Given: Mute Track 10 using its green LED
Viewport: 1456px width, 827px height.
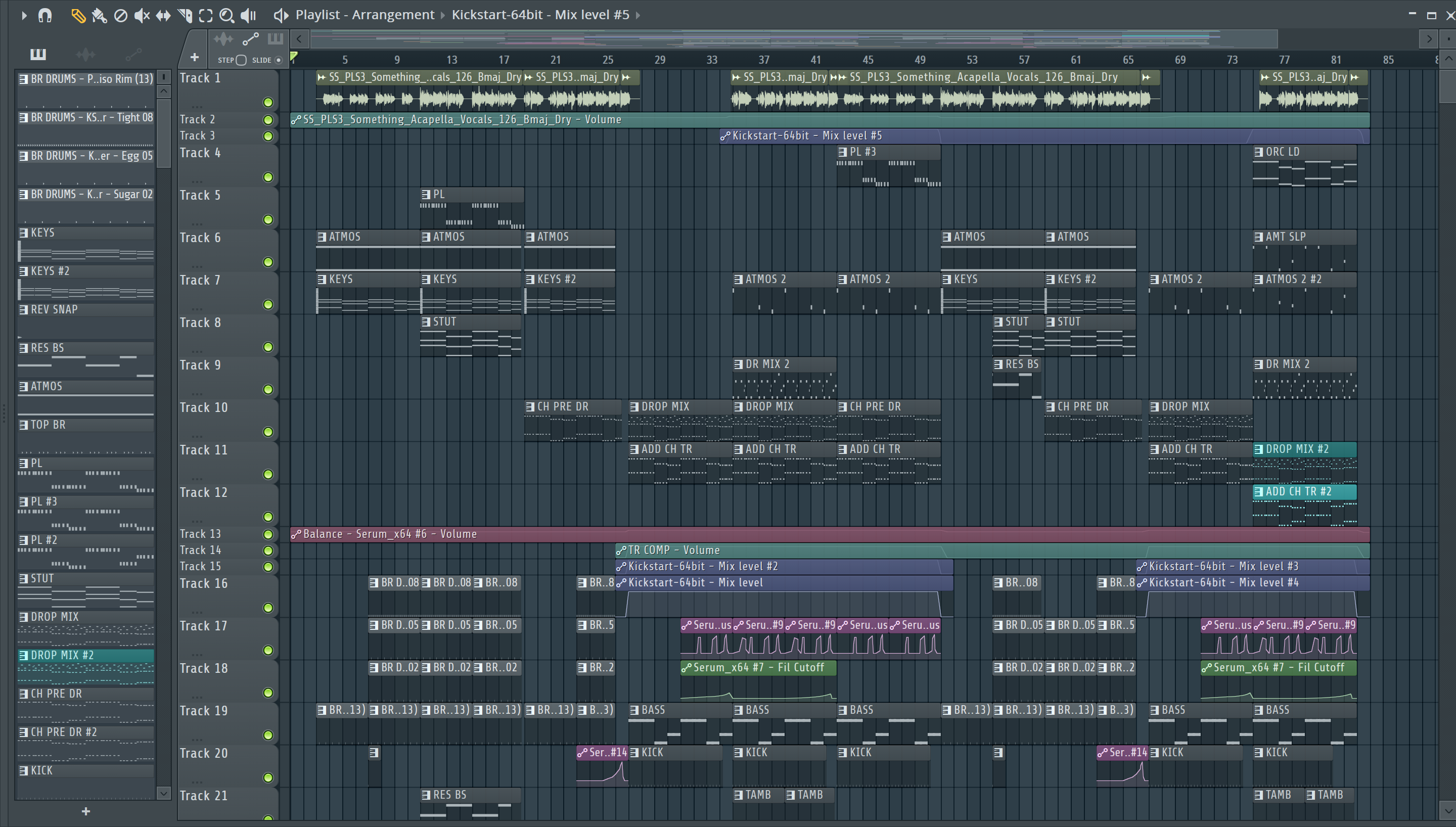Looking at the screenshot, I should pyautogui.click(x=268, y=432).
